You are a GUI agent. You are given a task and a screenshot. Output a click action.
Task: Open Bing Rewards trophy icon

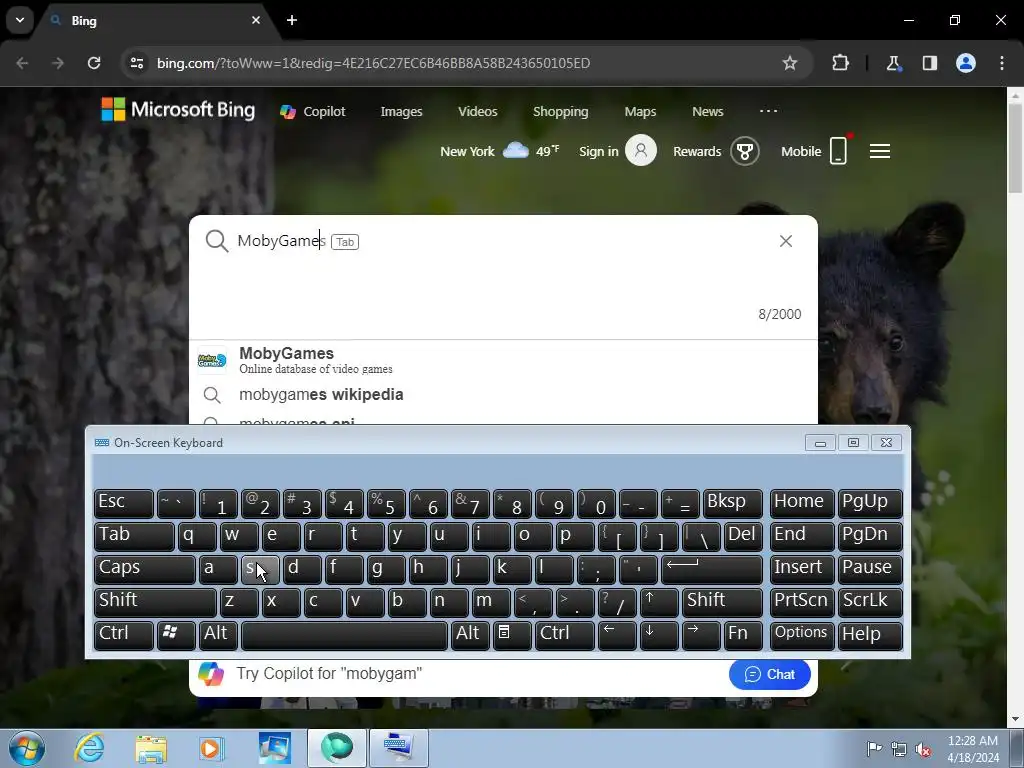[744, 152]
